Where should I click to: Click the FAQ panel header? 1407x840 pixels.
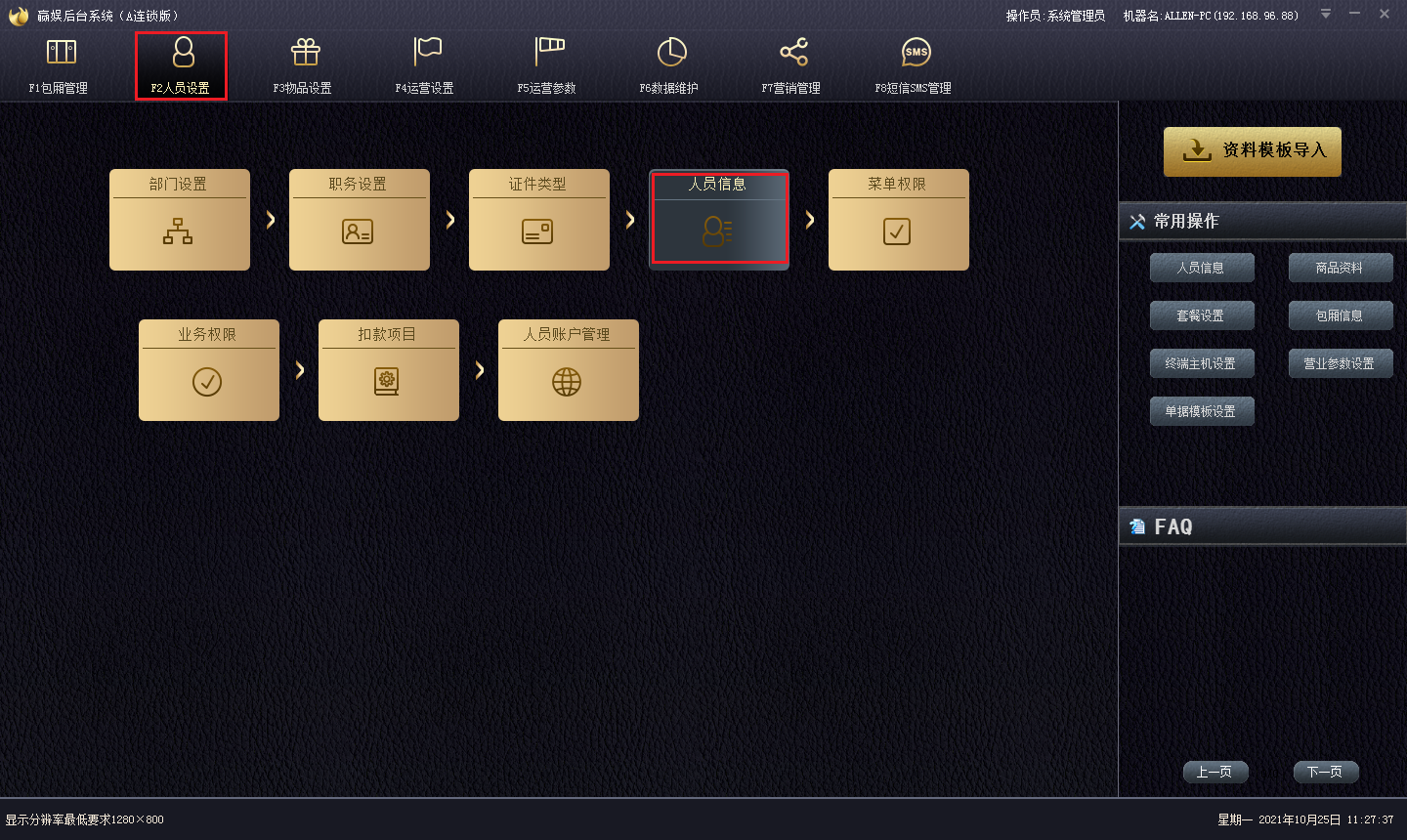click(1262, 526)
